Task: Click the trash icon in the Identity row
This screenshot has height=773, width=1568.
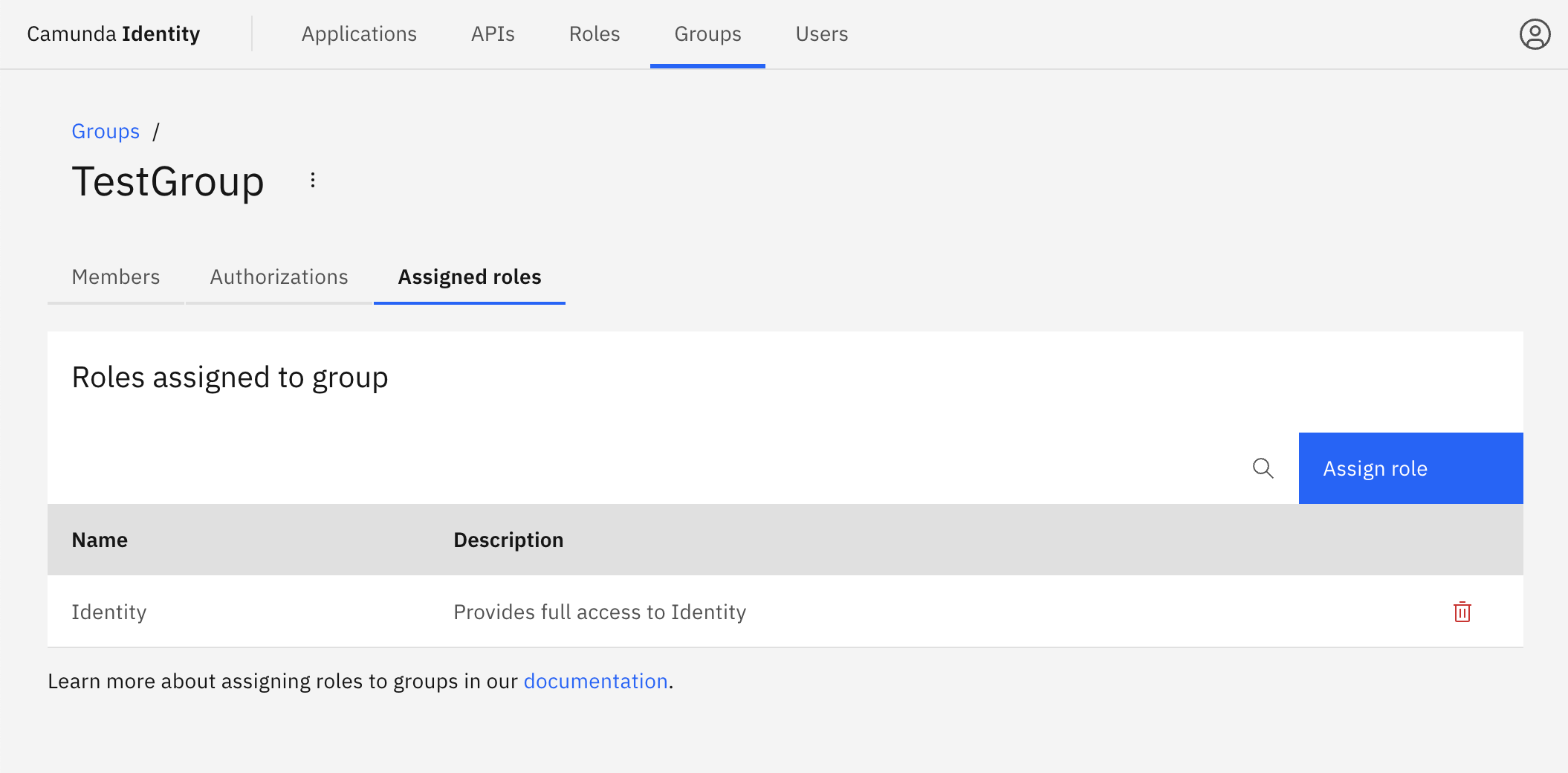Action: pyautogui.click(x=1461, y=612)
